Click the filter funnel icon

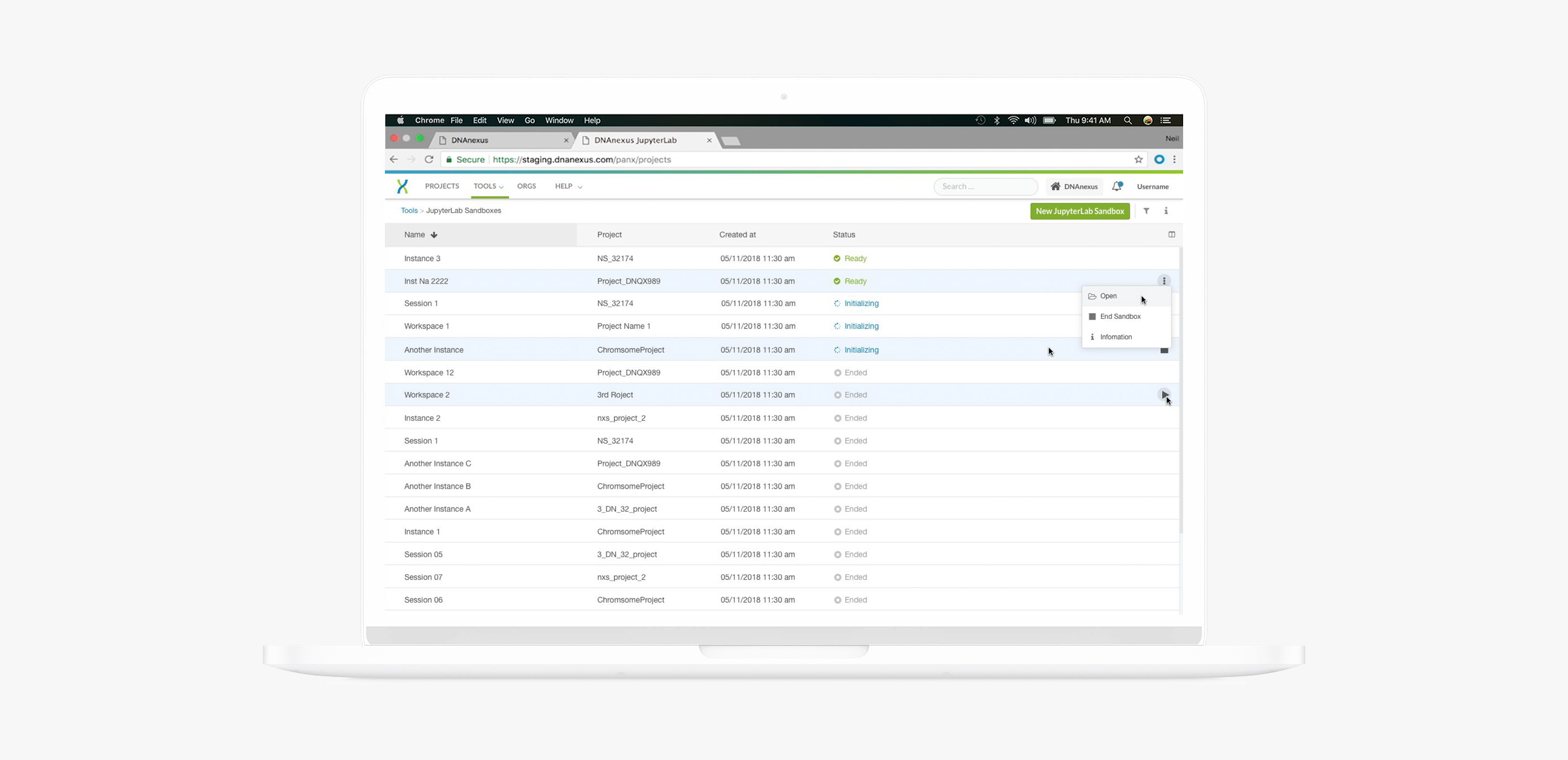(x=1146, y=211)
